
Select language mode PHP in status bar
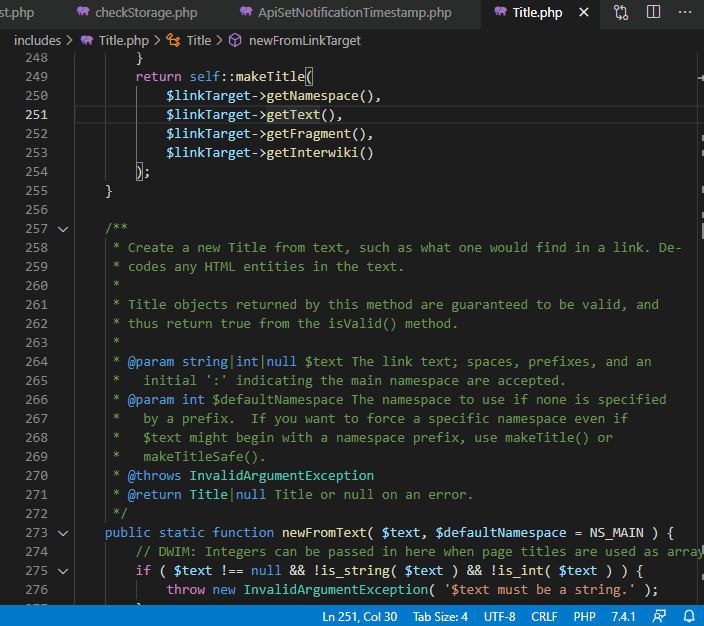(584, 617)
